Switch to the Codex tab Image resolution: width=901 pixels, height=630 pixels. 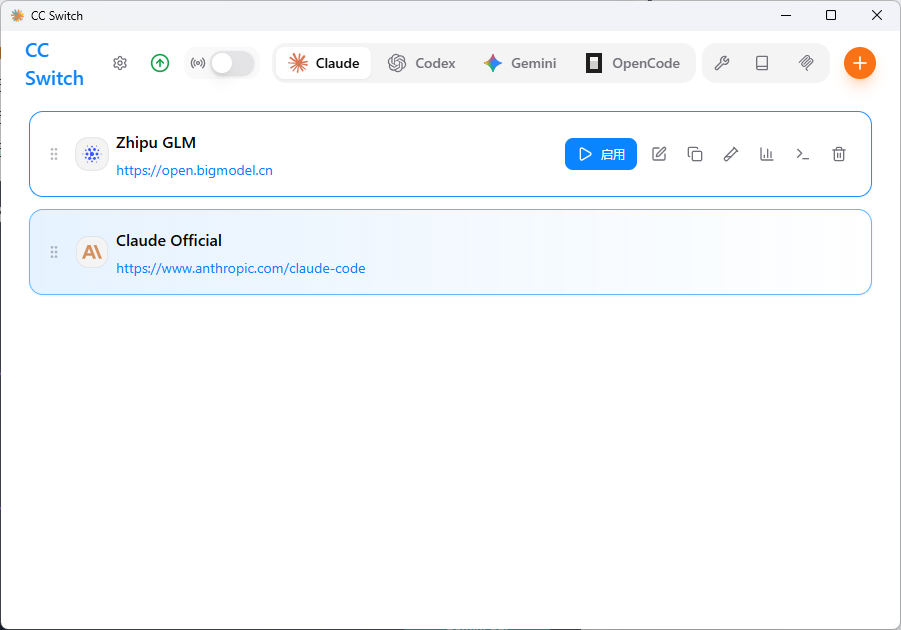tap(422, 63)
